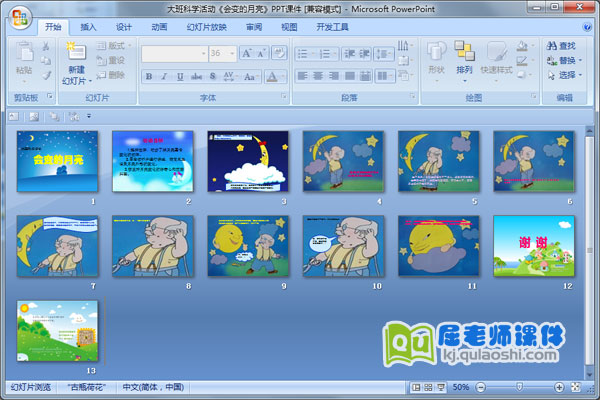
Task: Select slide 12 thank-you thumbnail
Action: [x=534, y=246]
